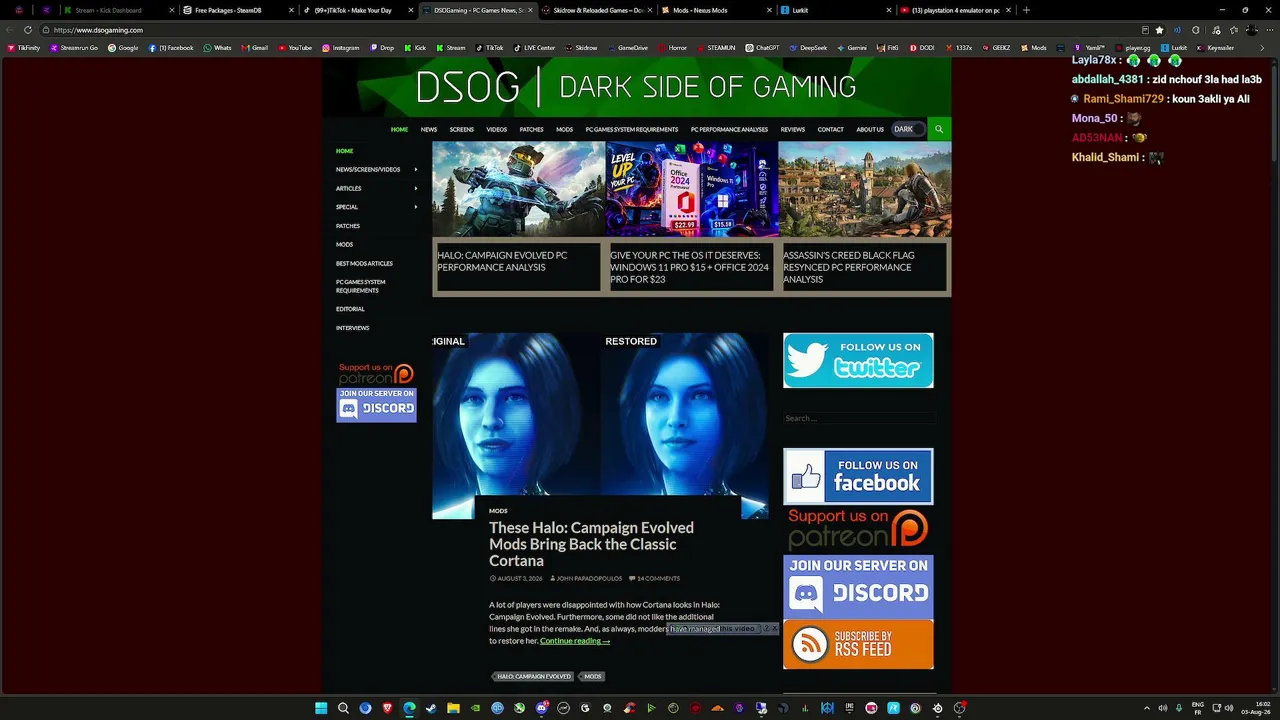Screen dimensions: 1280x720
Task: Click the browser reload icon
Action: pyautogui.click(x=27, y=30)
